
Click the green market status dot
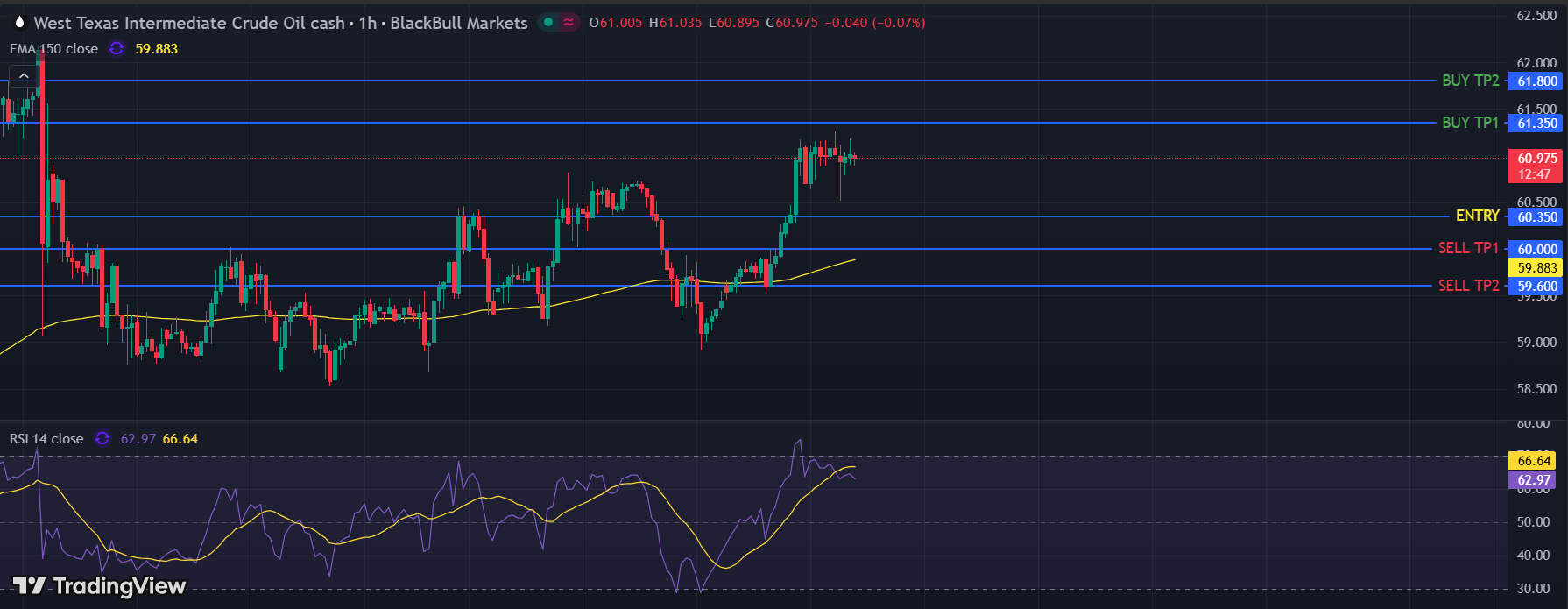click(x=548, y=22)
